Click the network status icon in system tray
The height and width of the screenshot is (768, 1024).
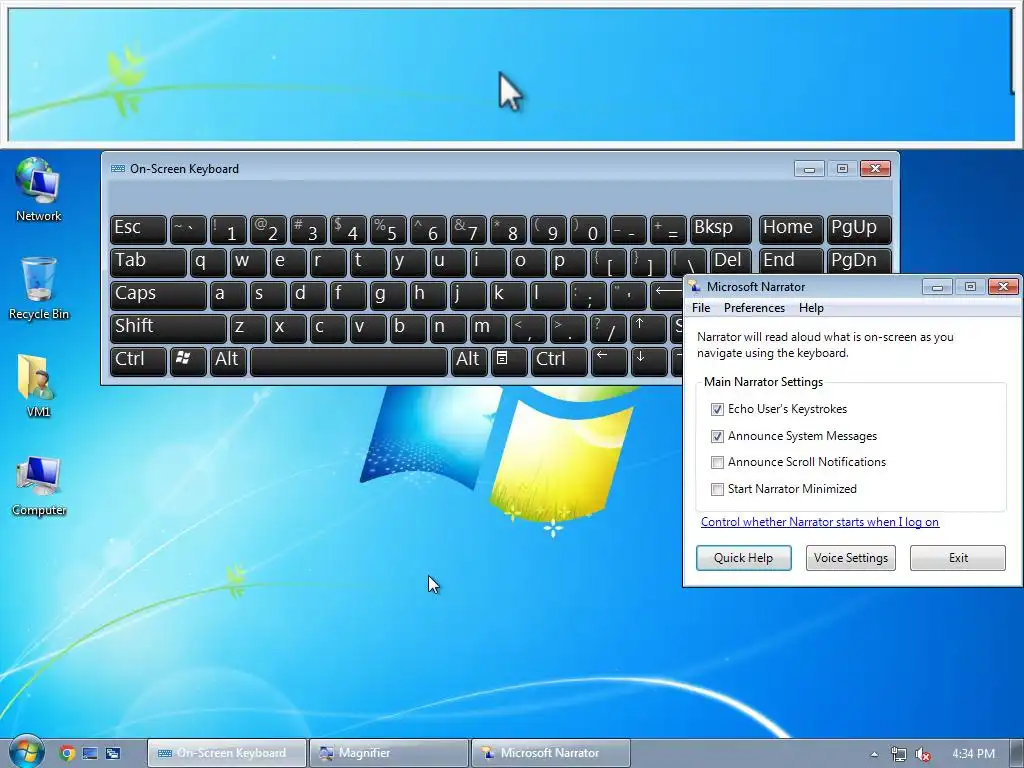899,754
